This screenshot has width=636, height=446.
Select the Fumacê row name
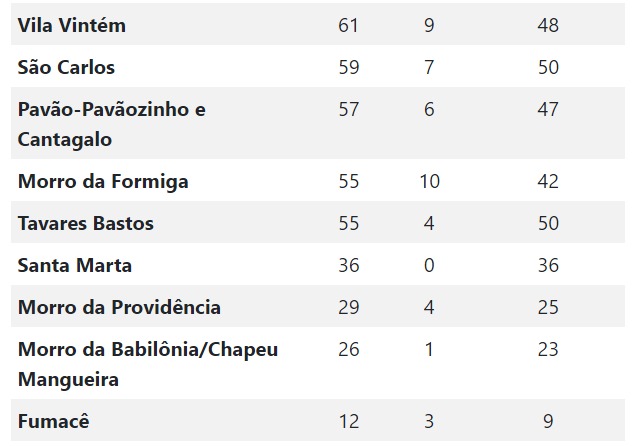[54, 421]
